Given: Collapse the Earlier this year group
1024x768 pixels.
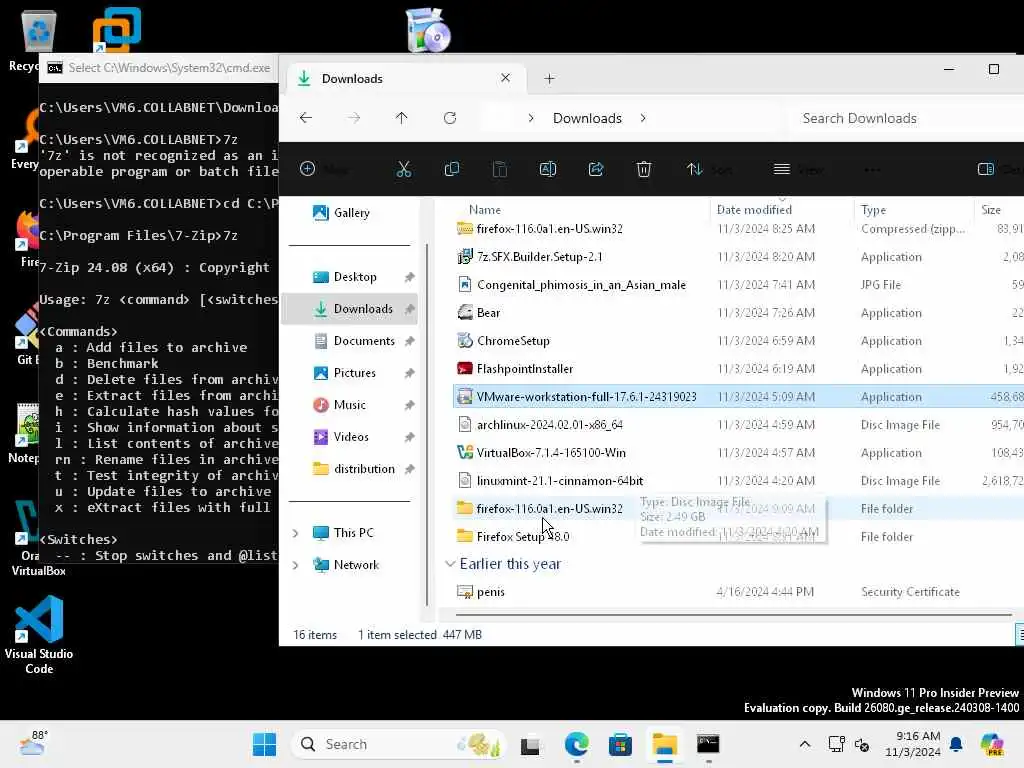Looking at the screenshot, I should pos(450,564).
